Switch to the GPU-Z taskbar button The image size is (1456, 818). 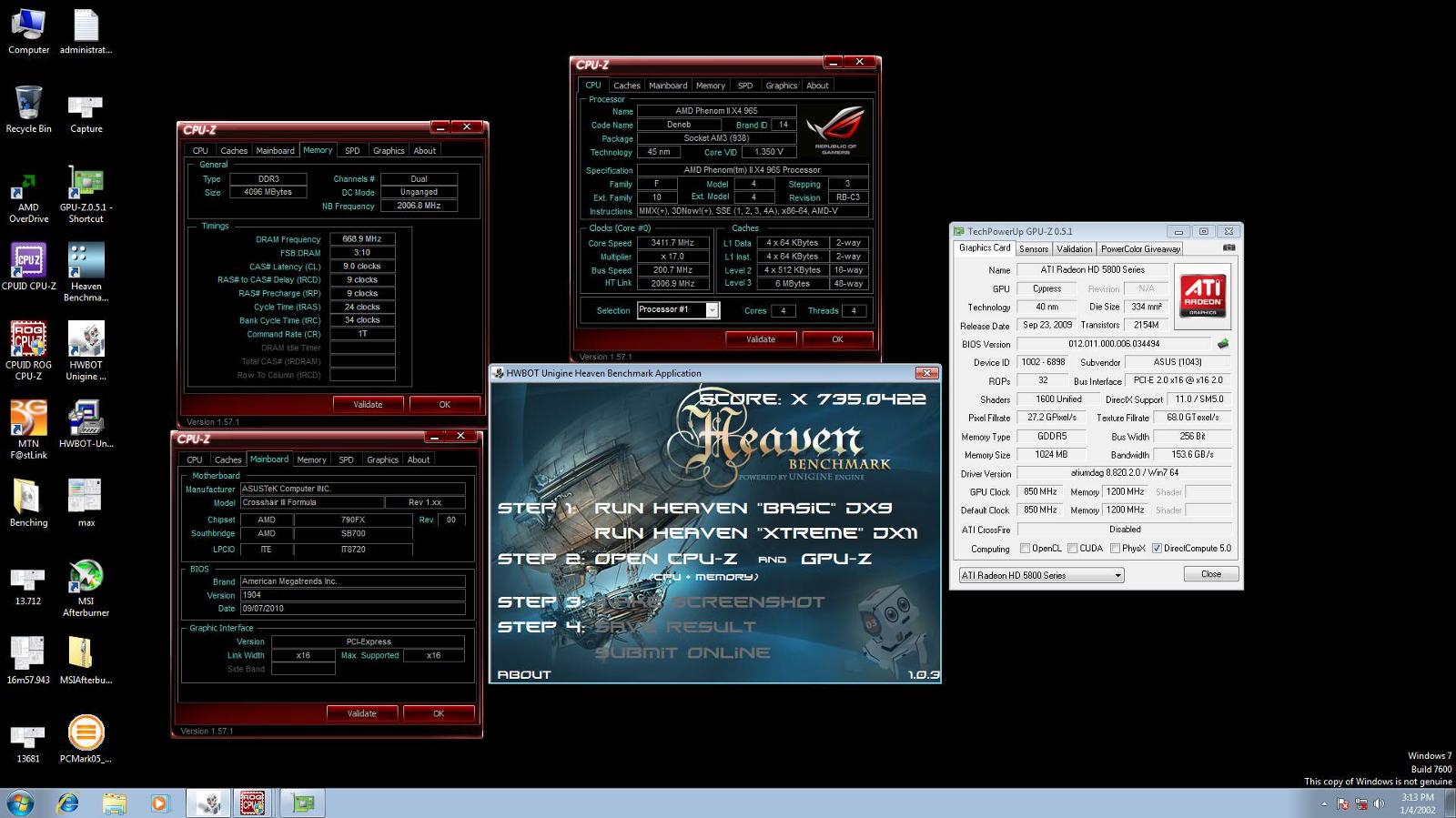tap(303, 803)
